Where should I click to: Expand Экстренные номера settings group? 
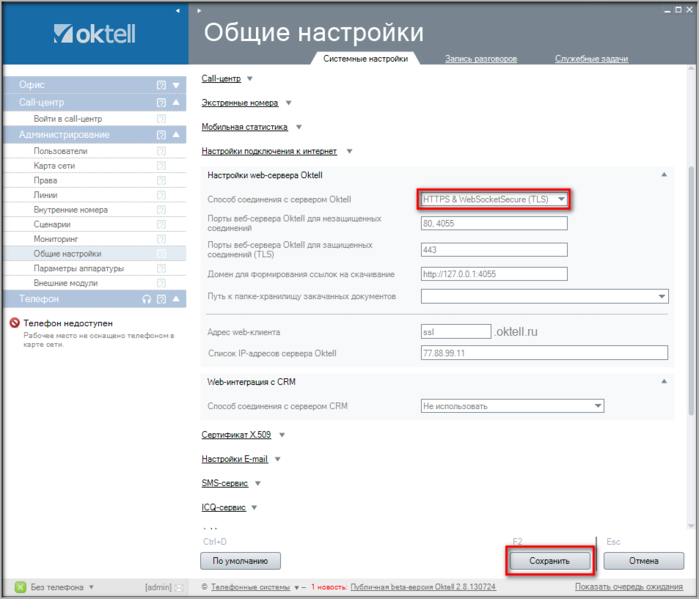[x=288, y=103]
